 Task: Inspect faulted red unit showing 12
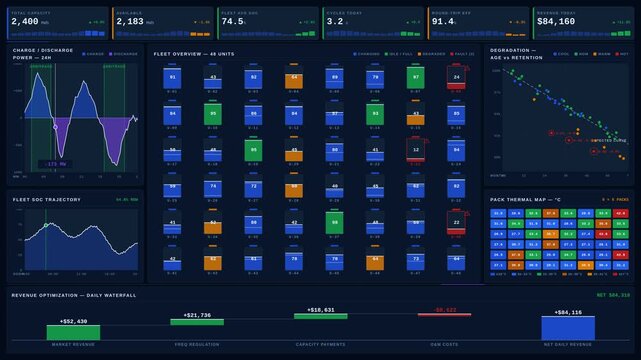click(x=415, y=150)
